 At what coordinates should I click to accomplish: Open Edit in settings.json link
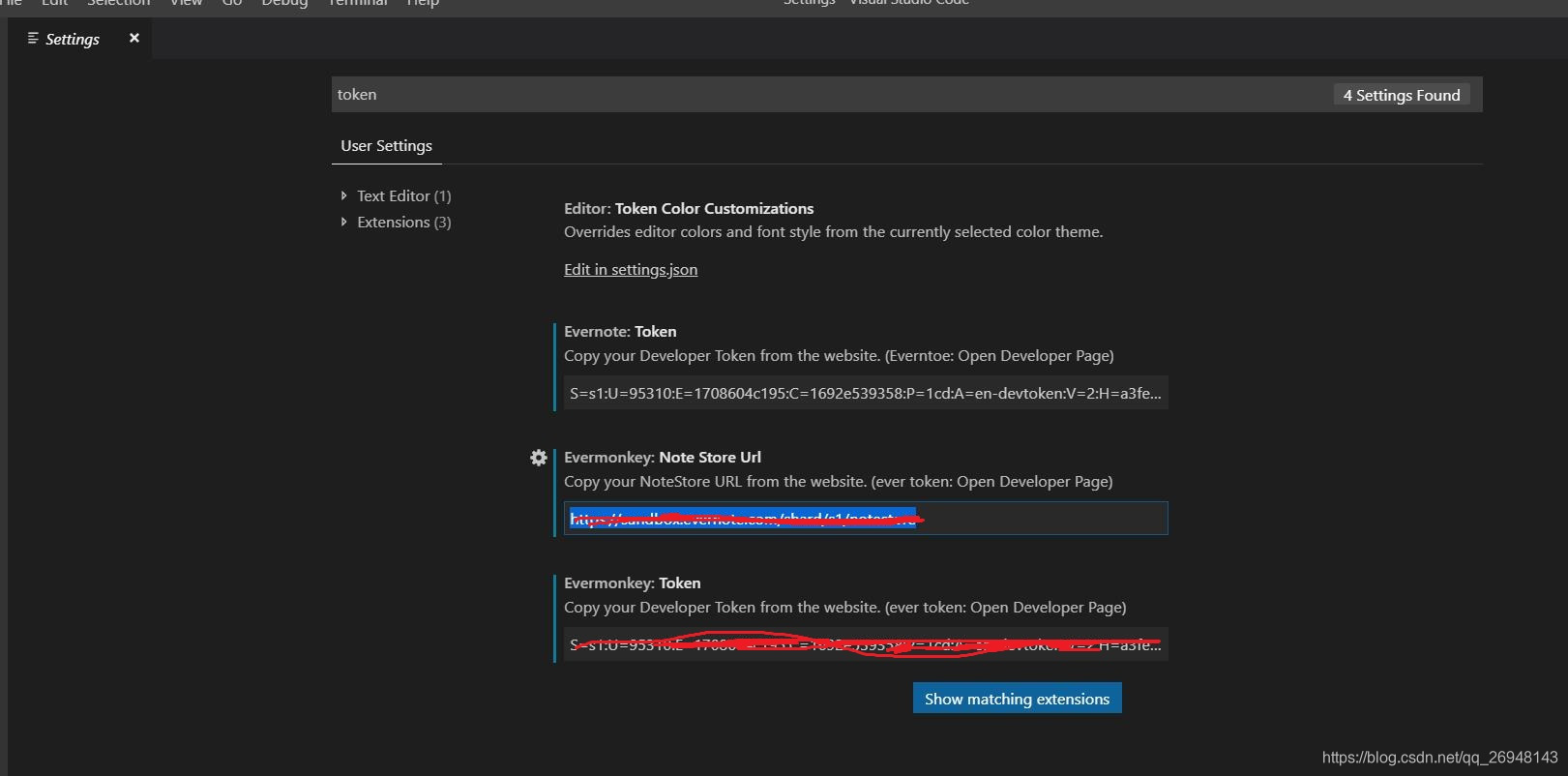(x=631, y=269)
